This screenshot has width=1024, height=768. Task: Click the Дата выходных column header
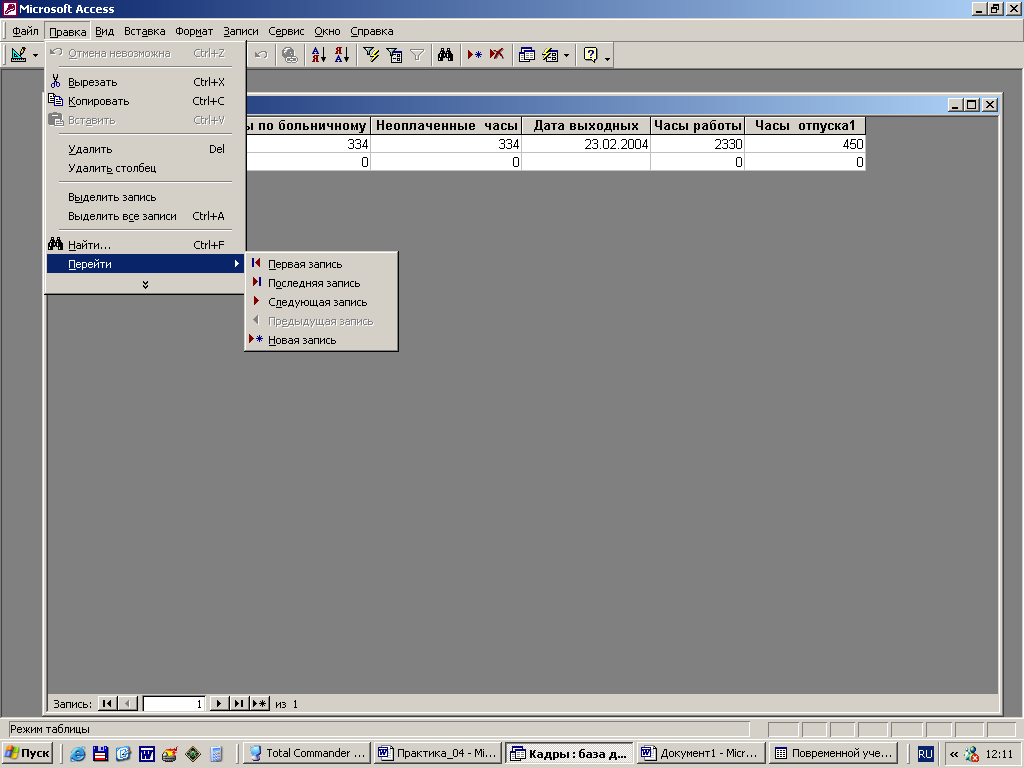(586, 125)
